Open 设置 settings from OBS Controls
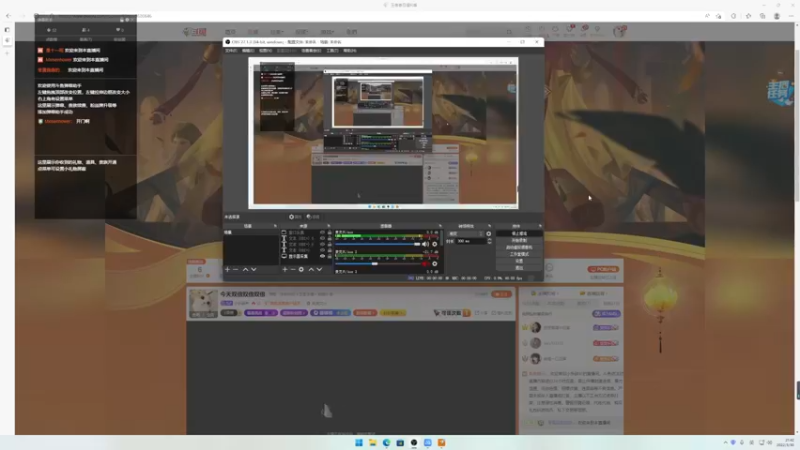 click(519, 261)
